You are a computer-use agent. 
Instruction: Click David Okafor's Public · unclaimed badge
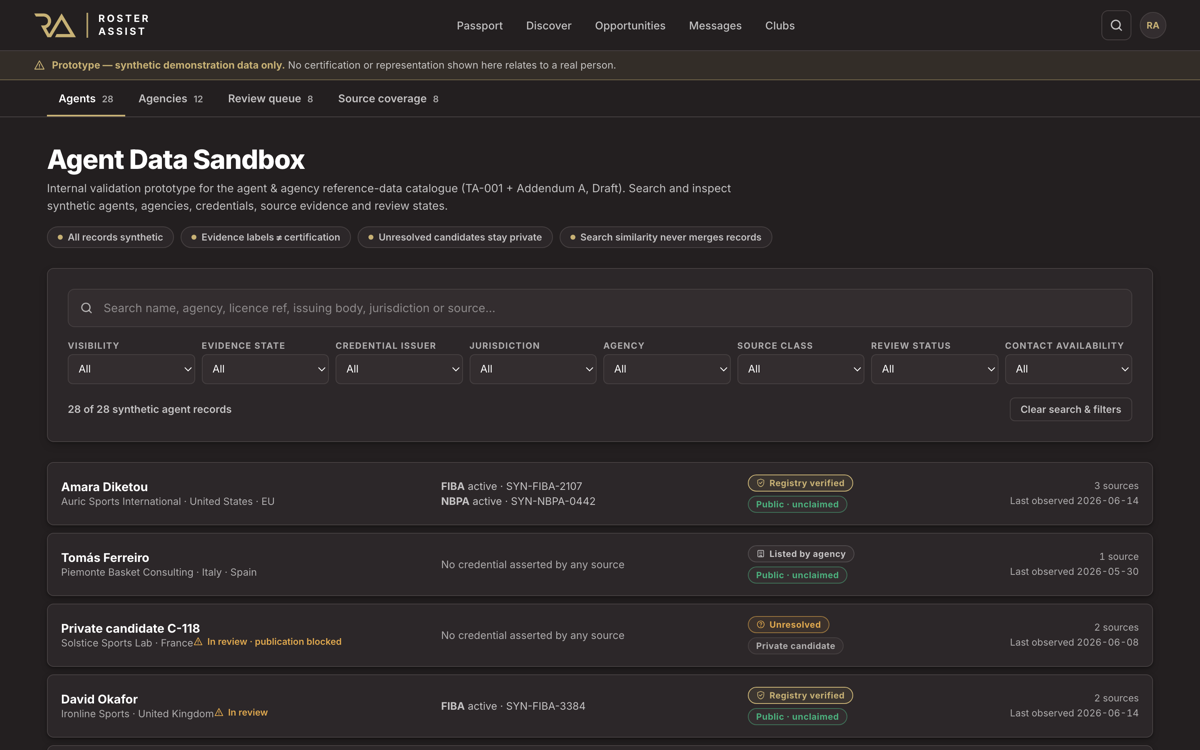tap(797, 717)
